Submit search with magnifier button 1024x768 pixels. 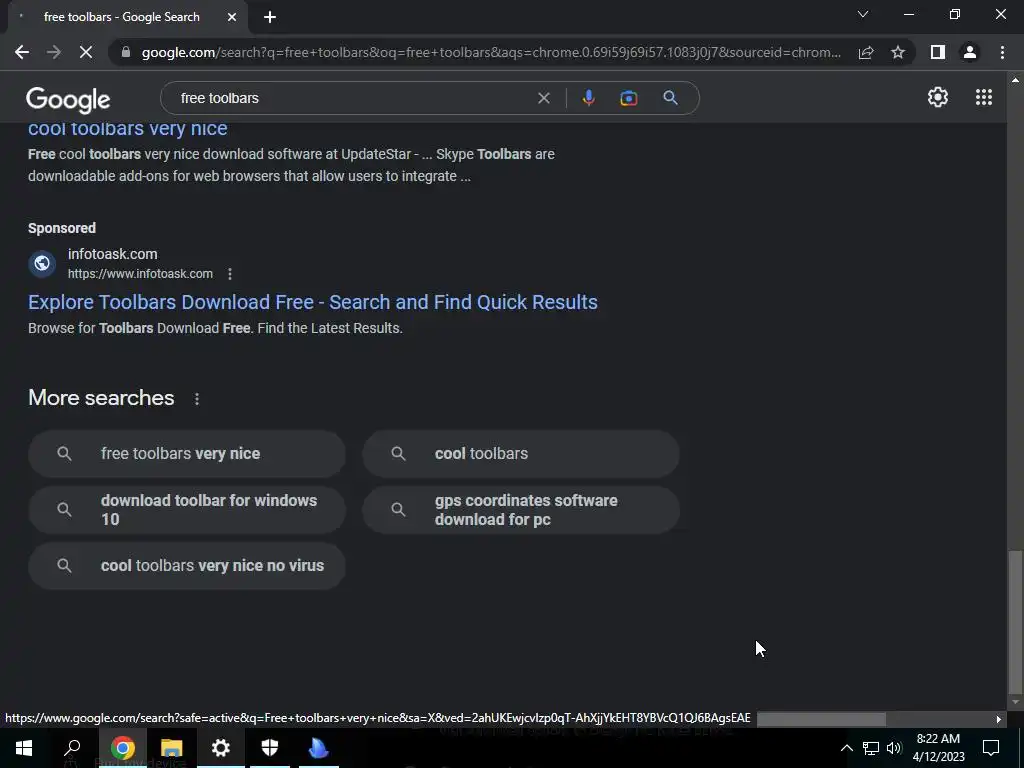[x=670, y=98]
